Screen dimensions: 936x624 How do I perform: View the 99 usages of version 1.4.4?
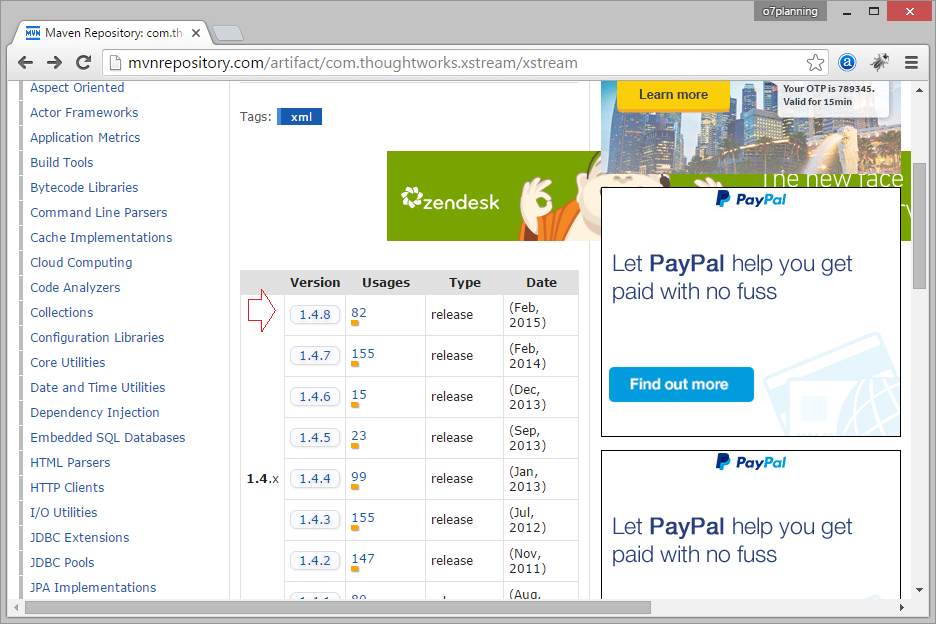pyautogui.click(x=359, y=477)
